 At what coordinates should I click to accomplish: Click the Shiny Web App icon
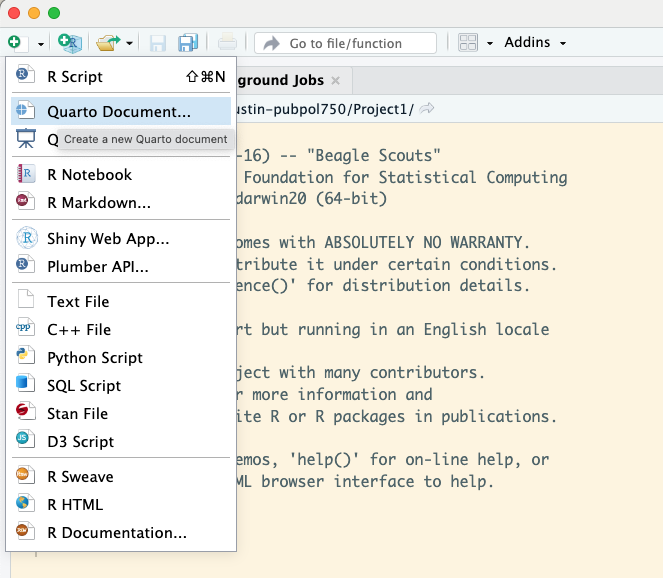pyautogui.click(x=27, y=238)
